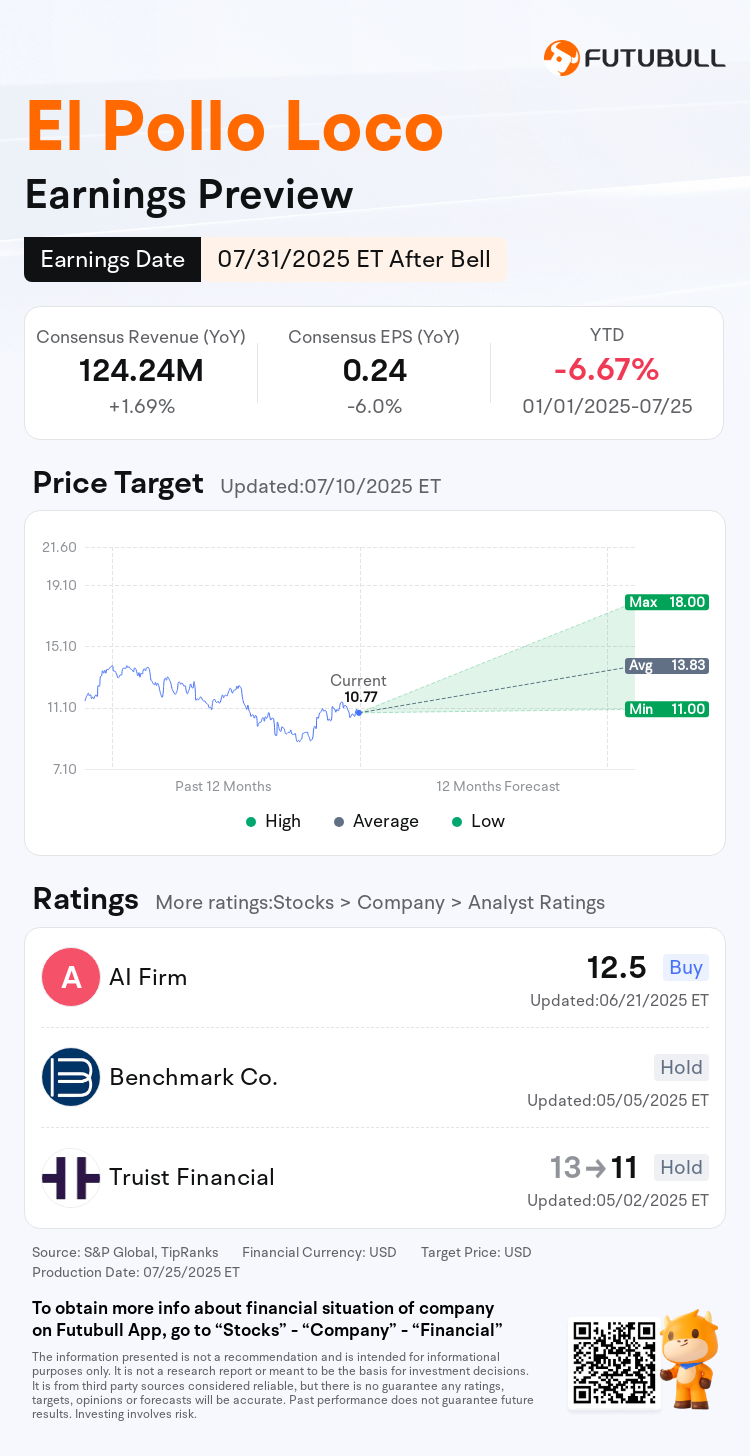750x1456 pixels.
Task: Click YTD value -6.67%
Action: pos(607,371)
